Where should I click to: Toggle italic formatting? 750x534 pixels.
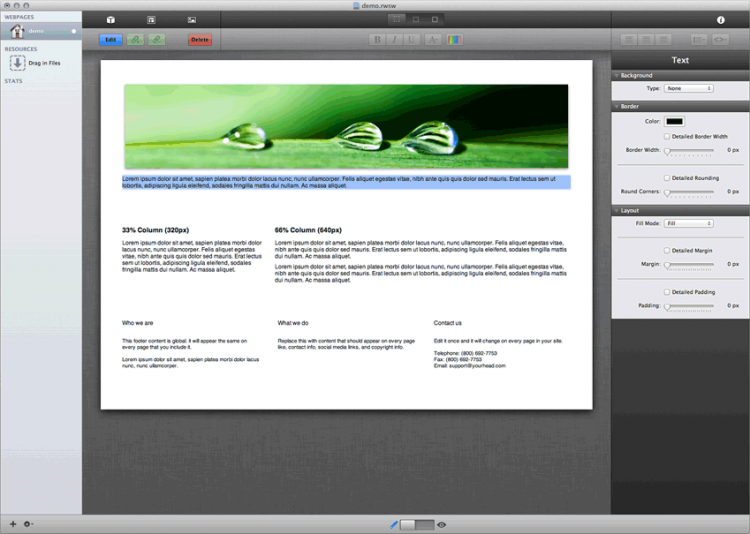point(394,40)
